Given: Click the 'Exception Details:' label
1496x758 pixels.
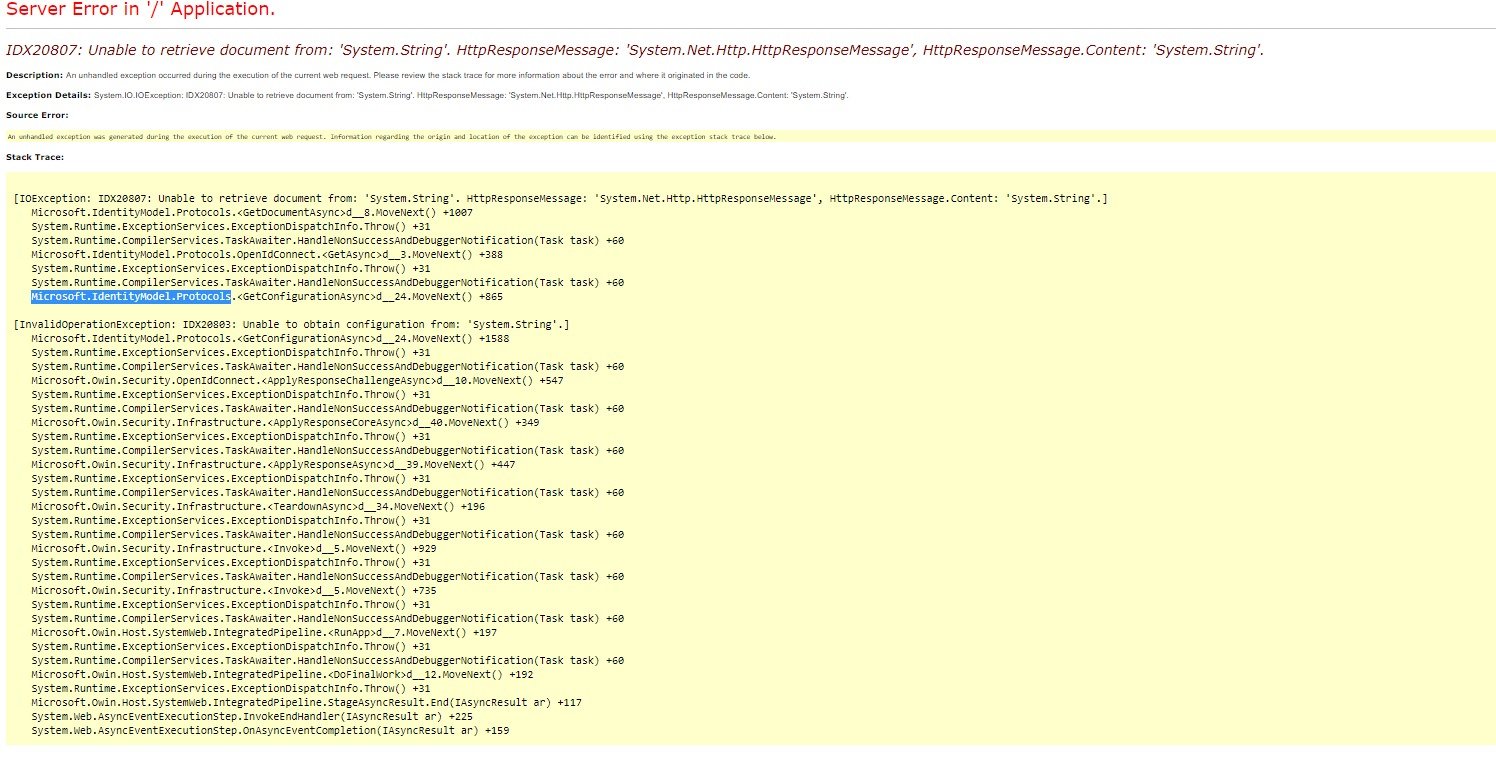Looking at the screenshot, I should pos(48,95).
